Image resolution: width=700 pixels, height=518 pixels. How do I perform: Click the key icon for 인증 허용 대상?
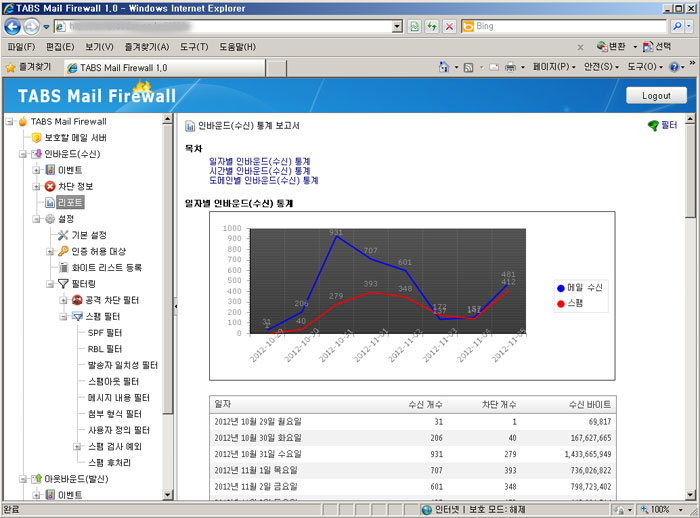63,251
